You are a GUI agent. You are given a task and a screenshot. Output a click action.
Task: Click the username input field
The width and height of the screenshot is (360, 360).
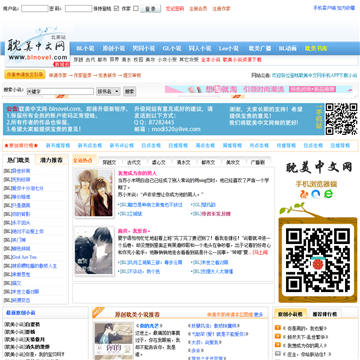click(35, 9)
